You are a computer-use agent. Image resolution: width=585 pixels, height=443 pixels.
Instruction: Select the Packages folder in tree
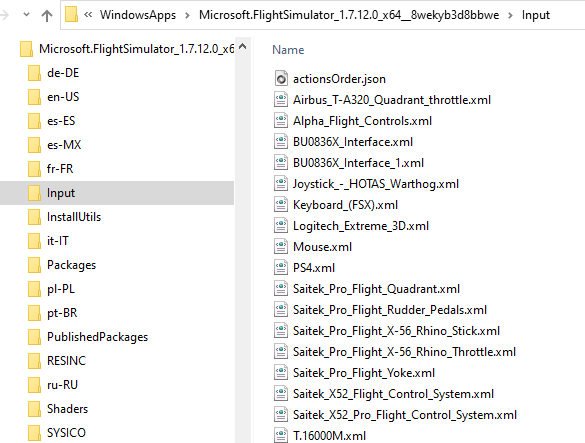point(62,265)
